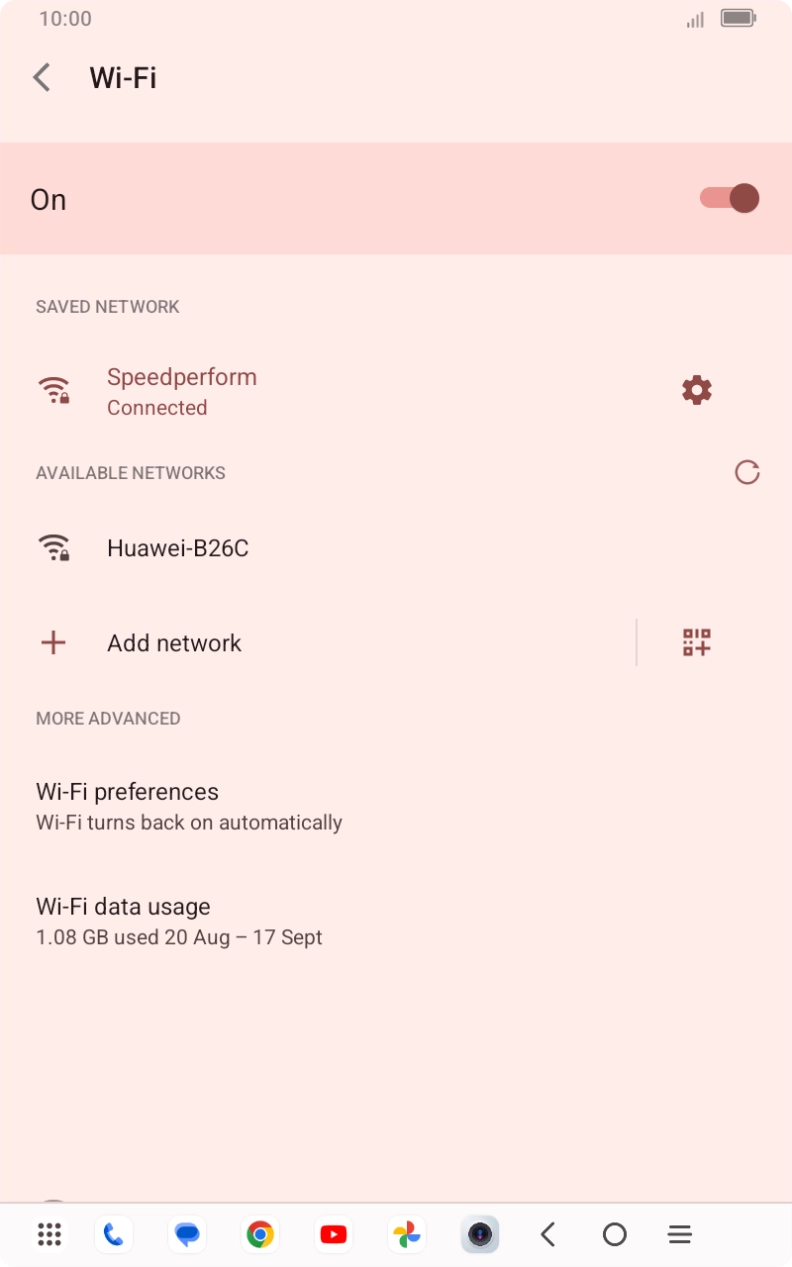Click the Speedperform Wi-Fi signal icon
Viewport: 792px width, 1267px height.
coord(54,390)
